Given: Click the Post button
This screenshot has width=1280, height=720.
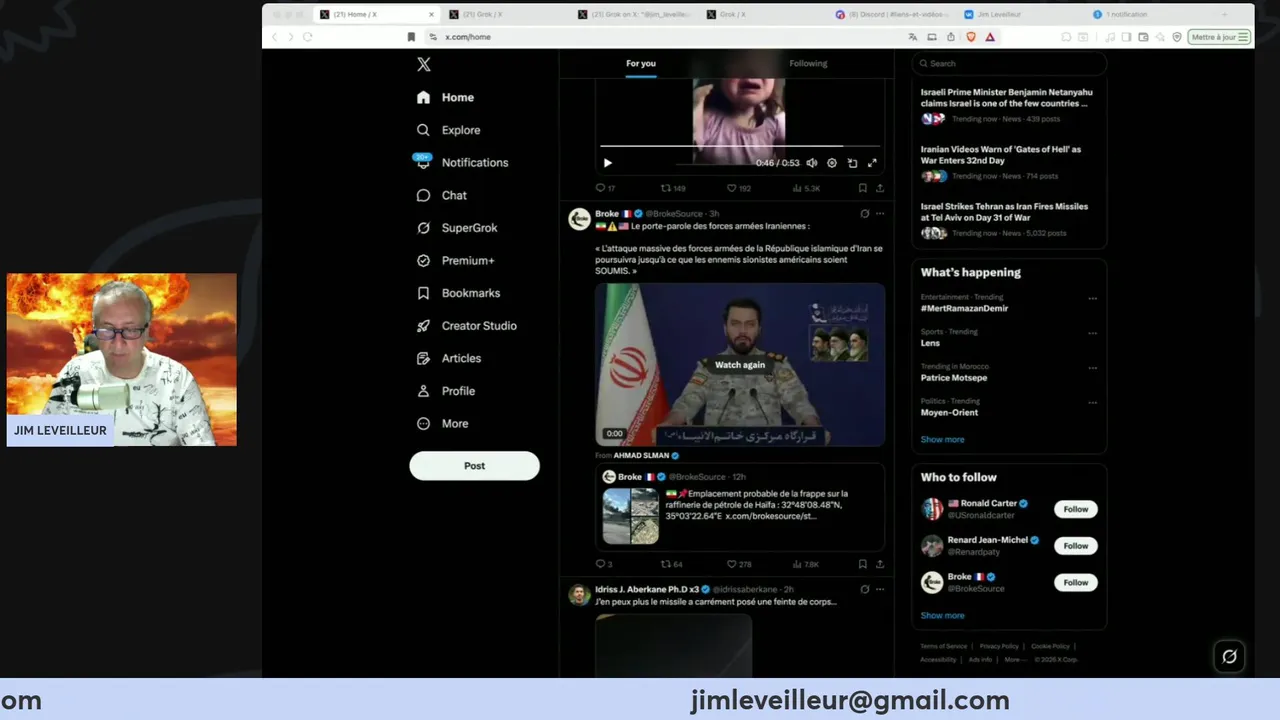Looking at the screenshot, I should pos(474,466).
